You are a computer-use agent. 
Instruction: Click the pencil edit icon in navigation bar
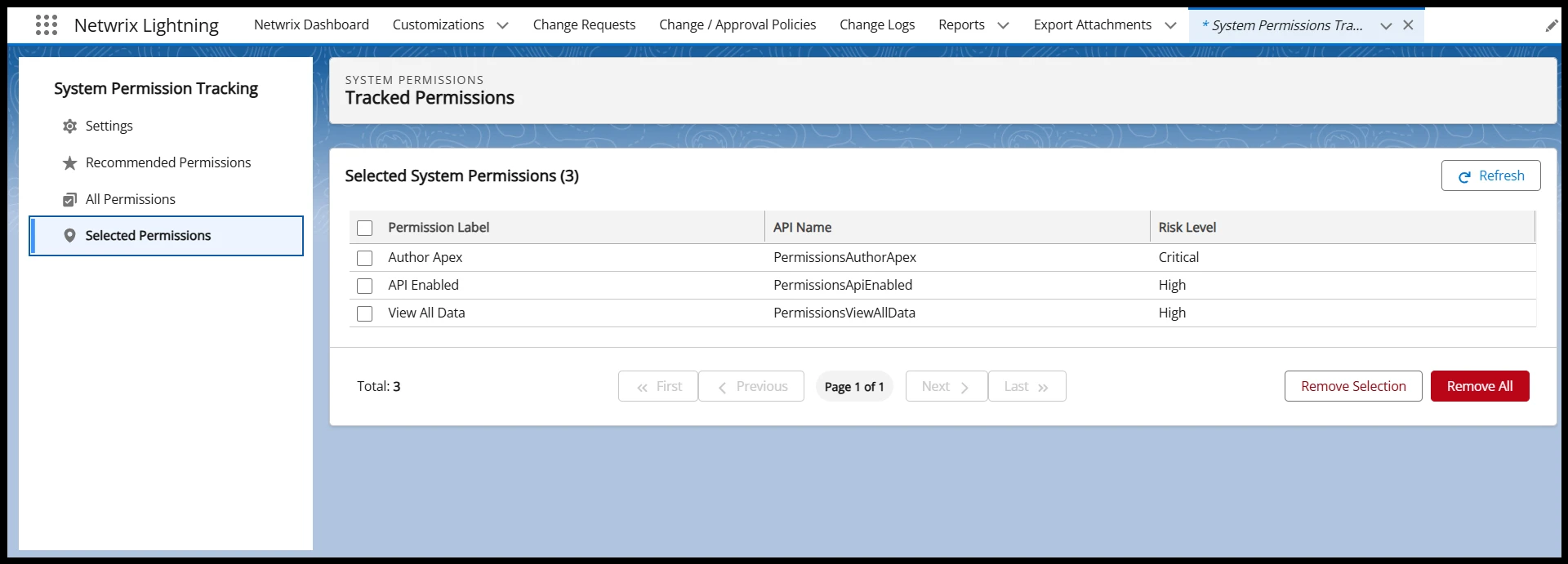tap(1552, 26)
